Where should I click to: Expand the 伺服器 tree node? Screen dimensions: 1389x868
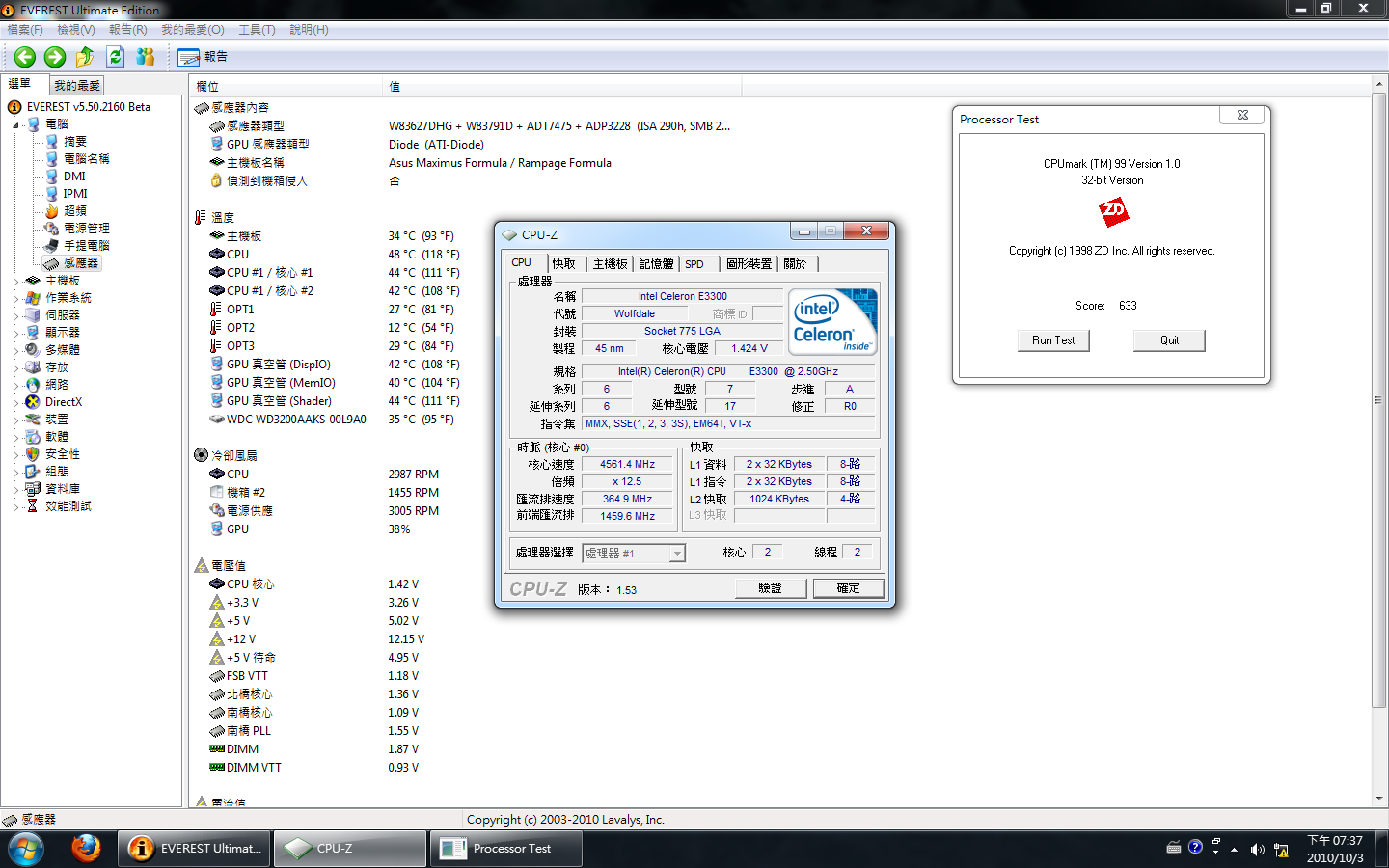click(15, 315)
